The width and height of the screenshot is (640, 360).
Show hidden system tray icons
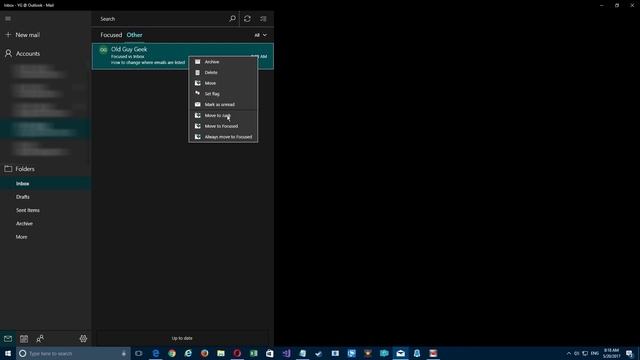[569, 353]
